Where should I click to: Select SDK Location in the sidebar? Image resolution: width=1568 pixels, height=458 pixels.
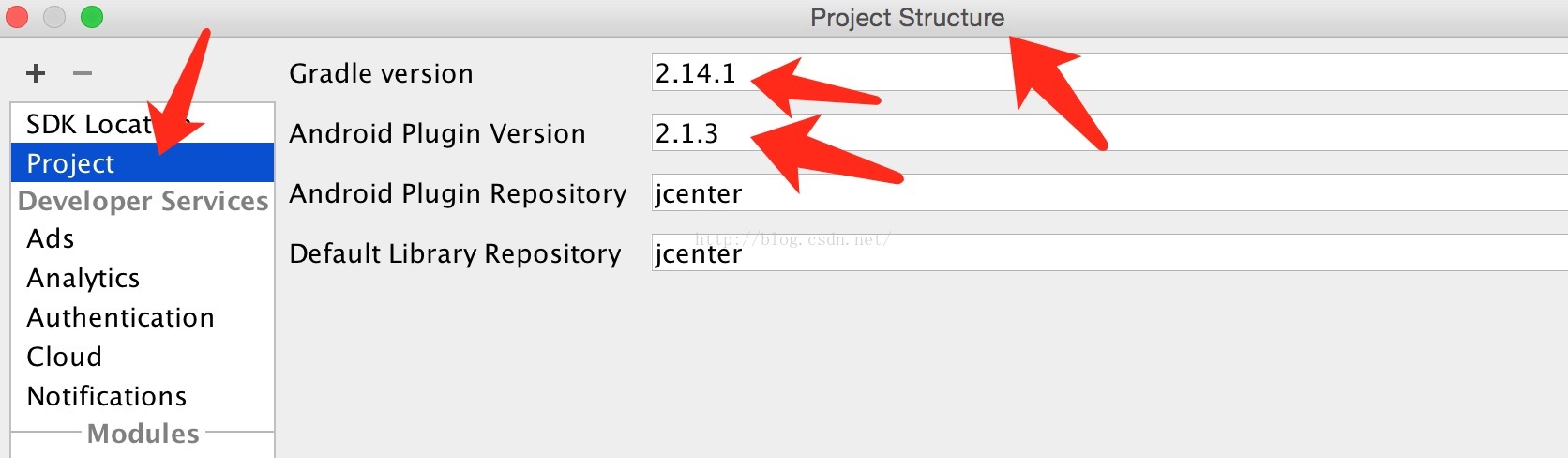tap(143, 124)
